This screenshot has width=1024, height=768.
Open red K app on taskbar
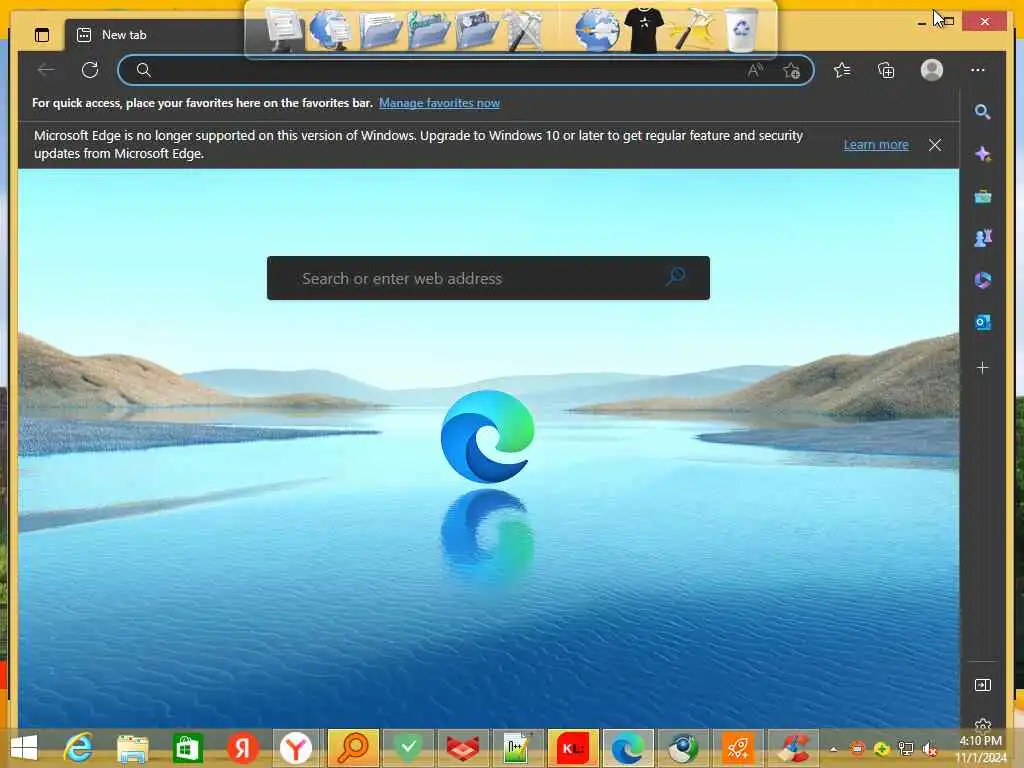tap(573, 748)
